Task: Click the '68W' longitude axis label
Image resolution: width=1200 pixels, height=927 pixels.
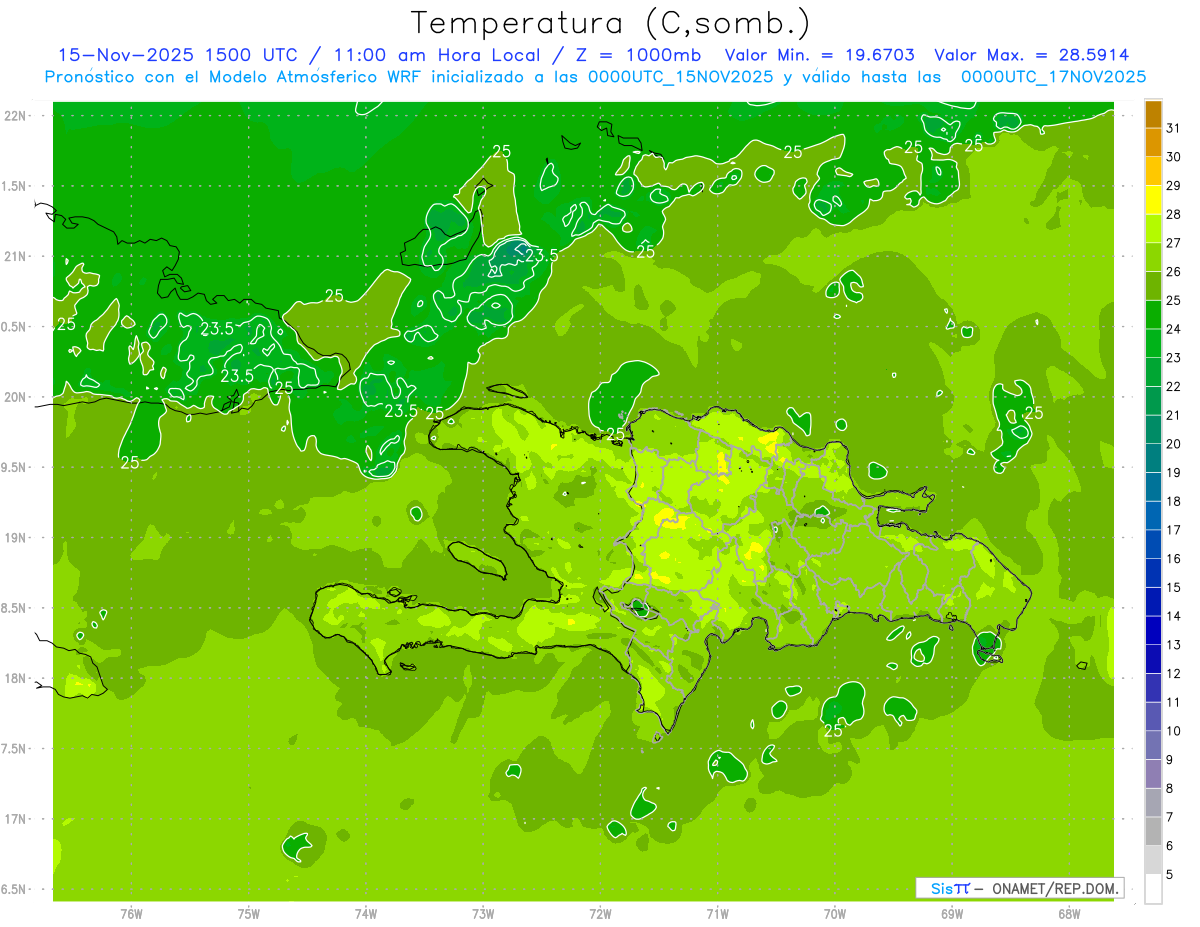Action: [x=1069, y=914]
